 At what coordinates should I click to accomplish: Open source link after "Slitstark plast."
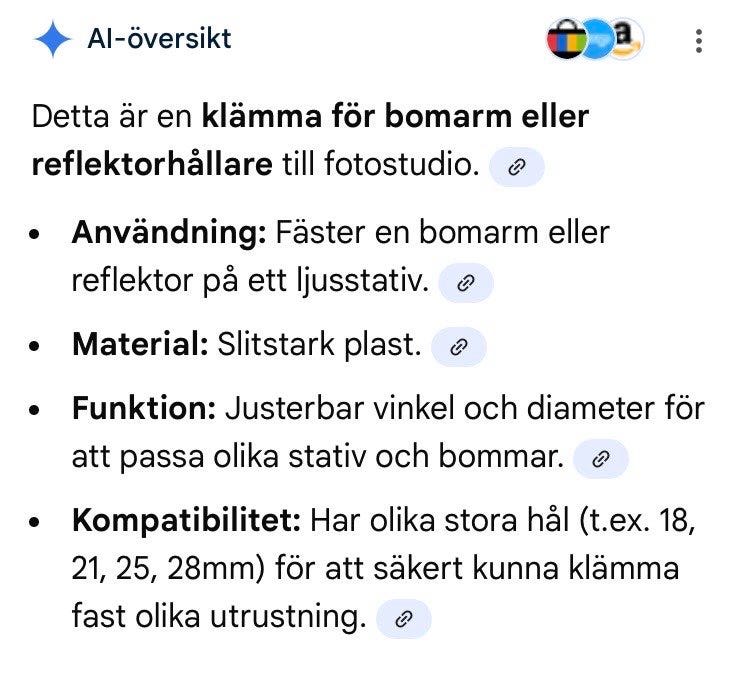[x=459, y=347]
